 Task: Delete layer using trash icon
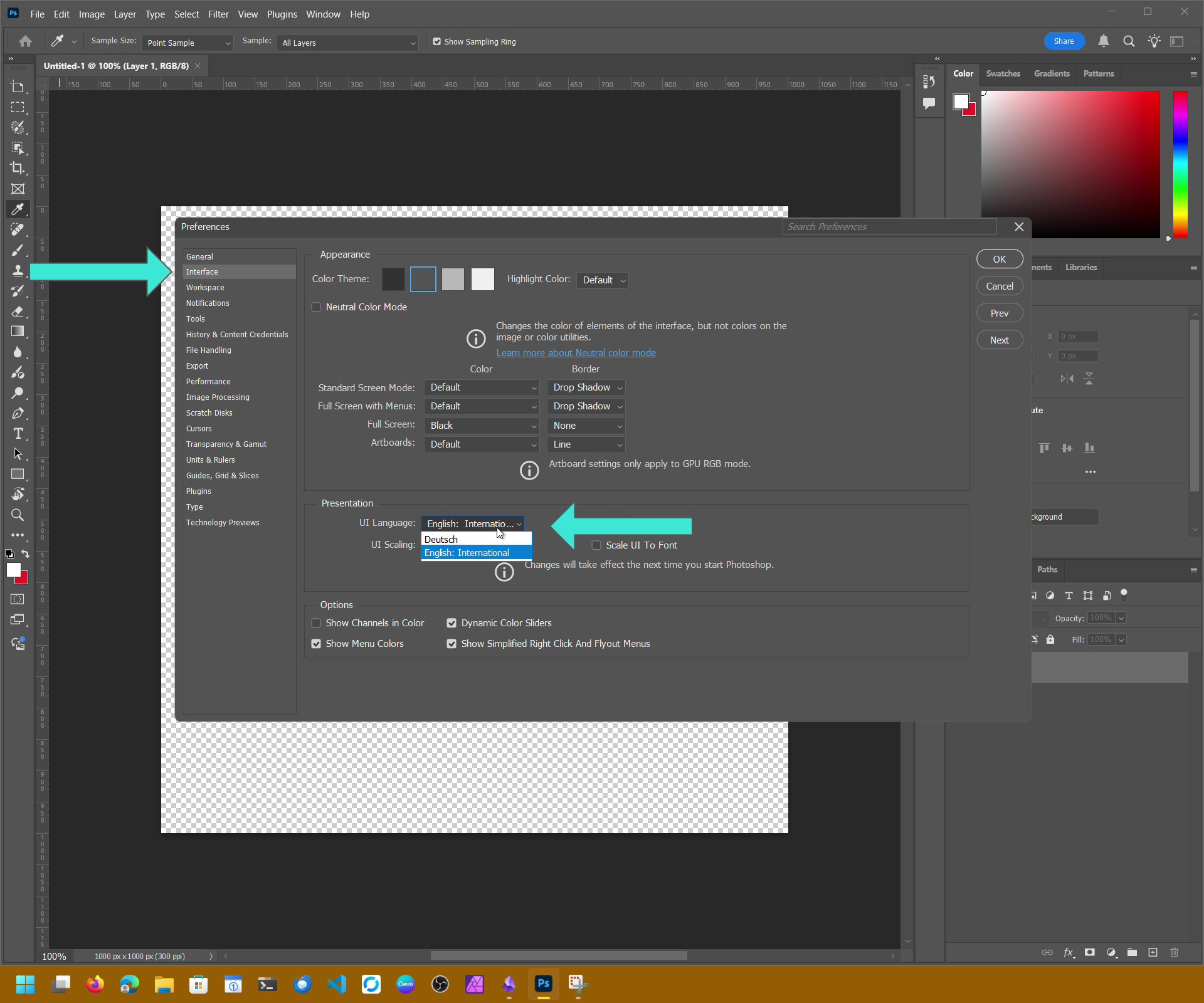[x=1175, y=952]
